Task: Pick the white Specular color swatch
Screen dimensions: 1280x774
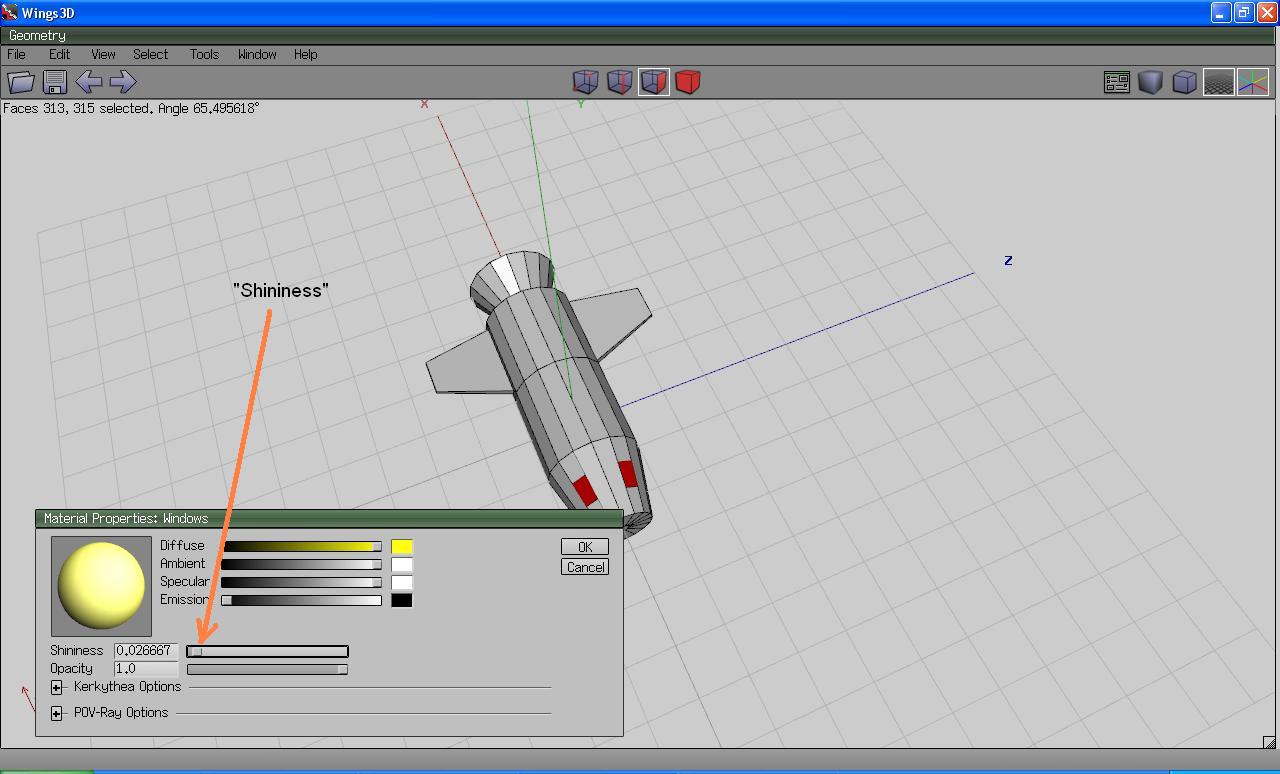Action: [x=401, y=582]
